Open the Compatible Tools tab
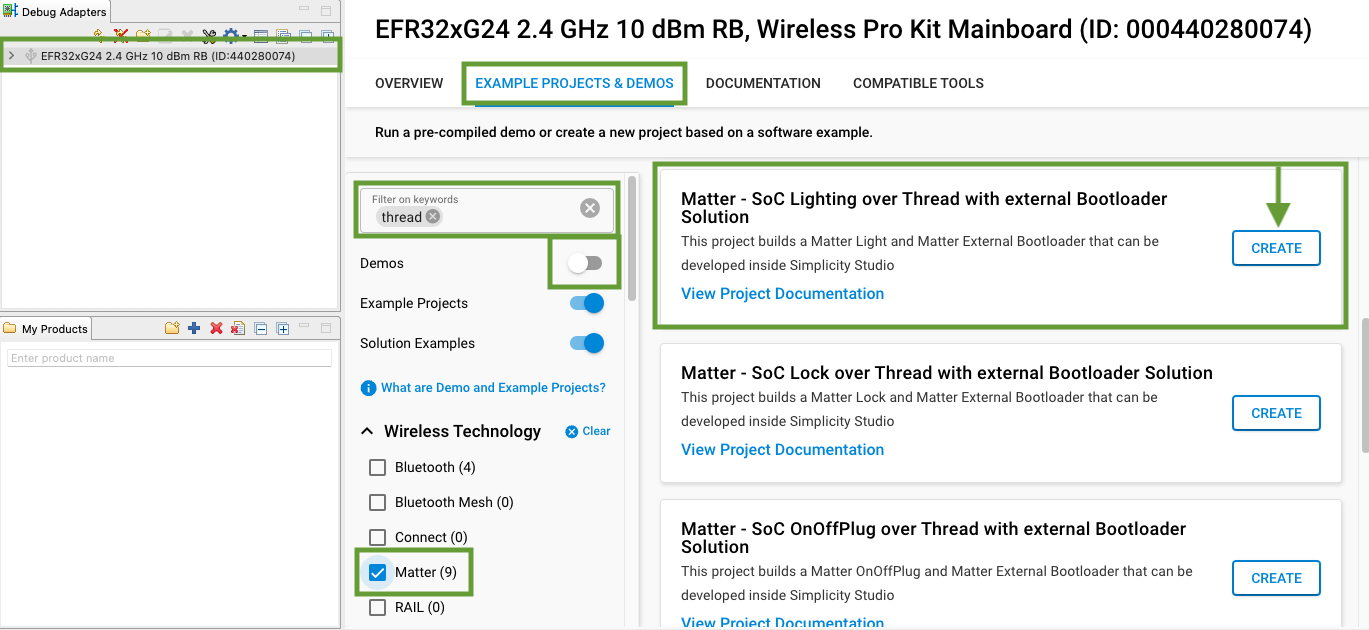 click(918, 83)
